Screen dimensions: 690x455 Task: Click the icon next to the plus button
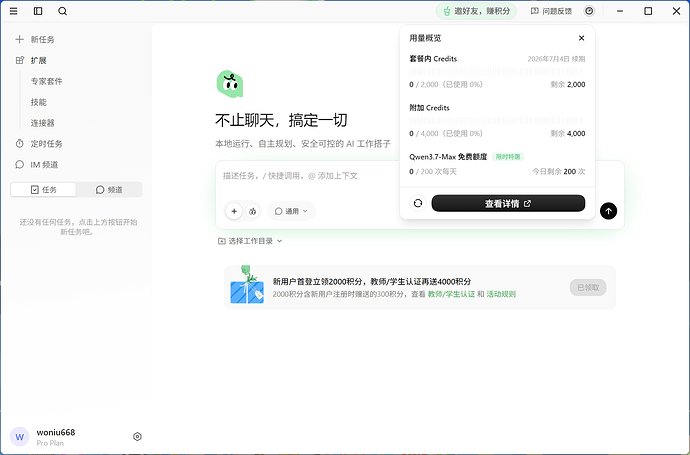[252, 211]
